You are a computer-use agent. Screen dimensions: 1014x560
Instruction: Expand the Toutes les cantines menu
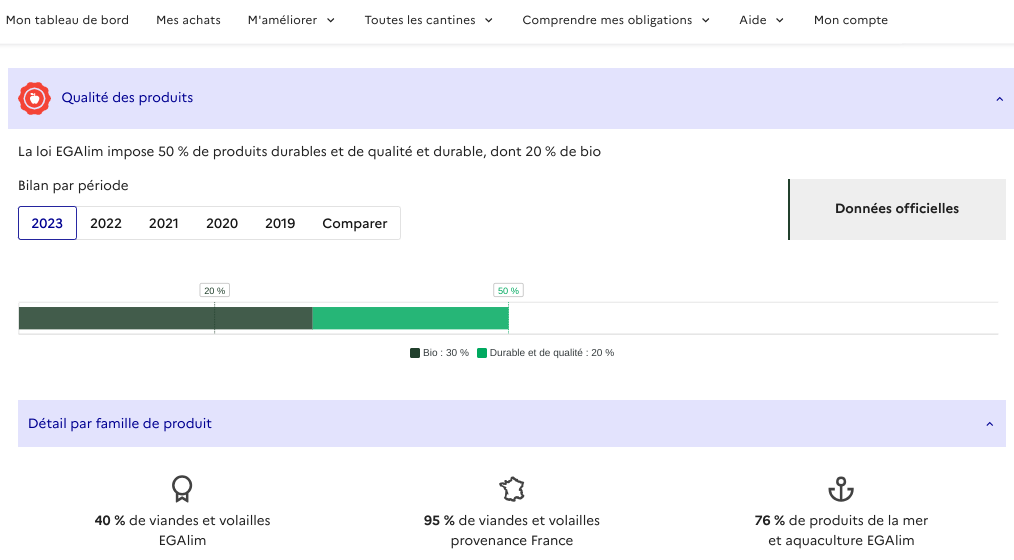[x=429, y=20]
